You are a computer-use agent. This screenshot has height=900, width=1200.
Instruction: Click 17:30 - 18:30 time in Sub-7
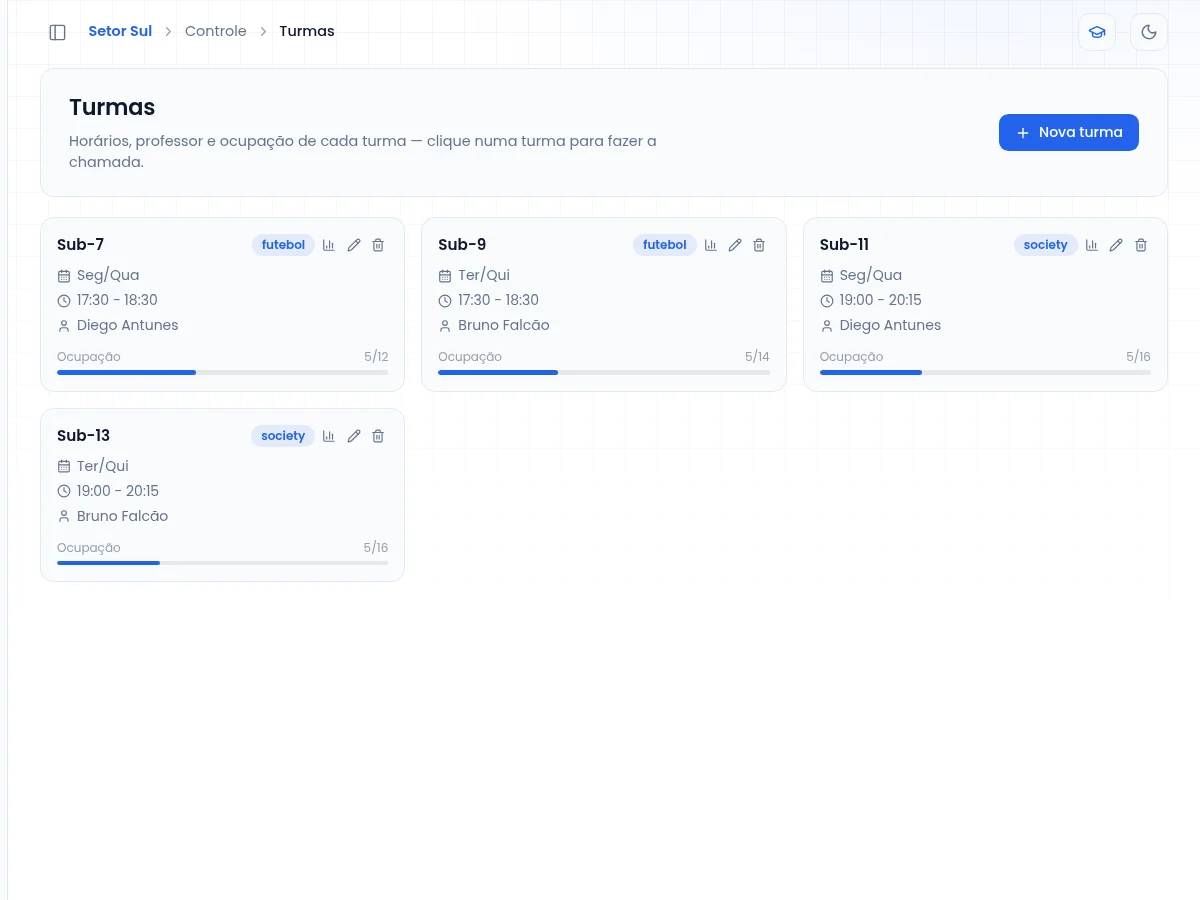[x=117, y=300]
